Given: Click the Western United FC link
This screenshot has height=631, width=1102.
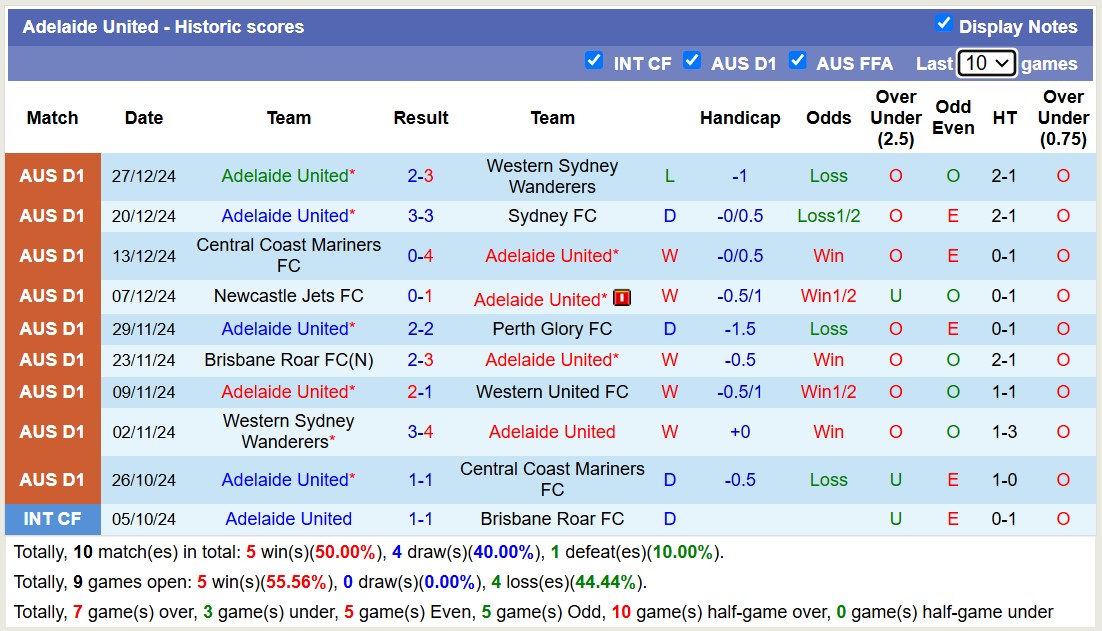Looking at the screenshot, I should (x=553, y=392).
